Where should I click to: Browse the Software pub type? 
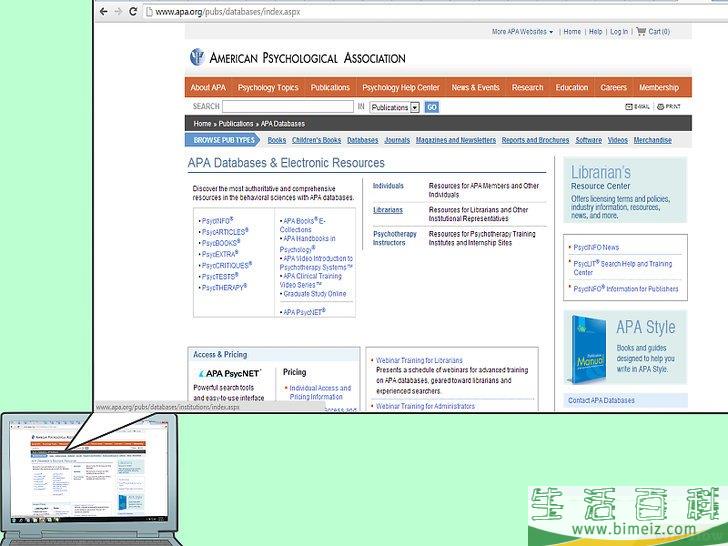coord(589,140)
